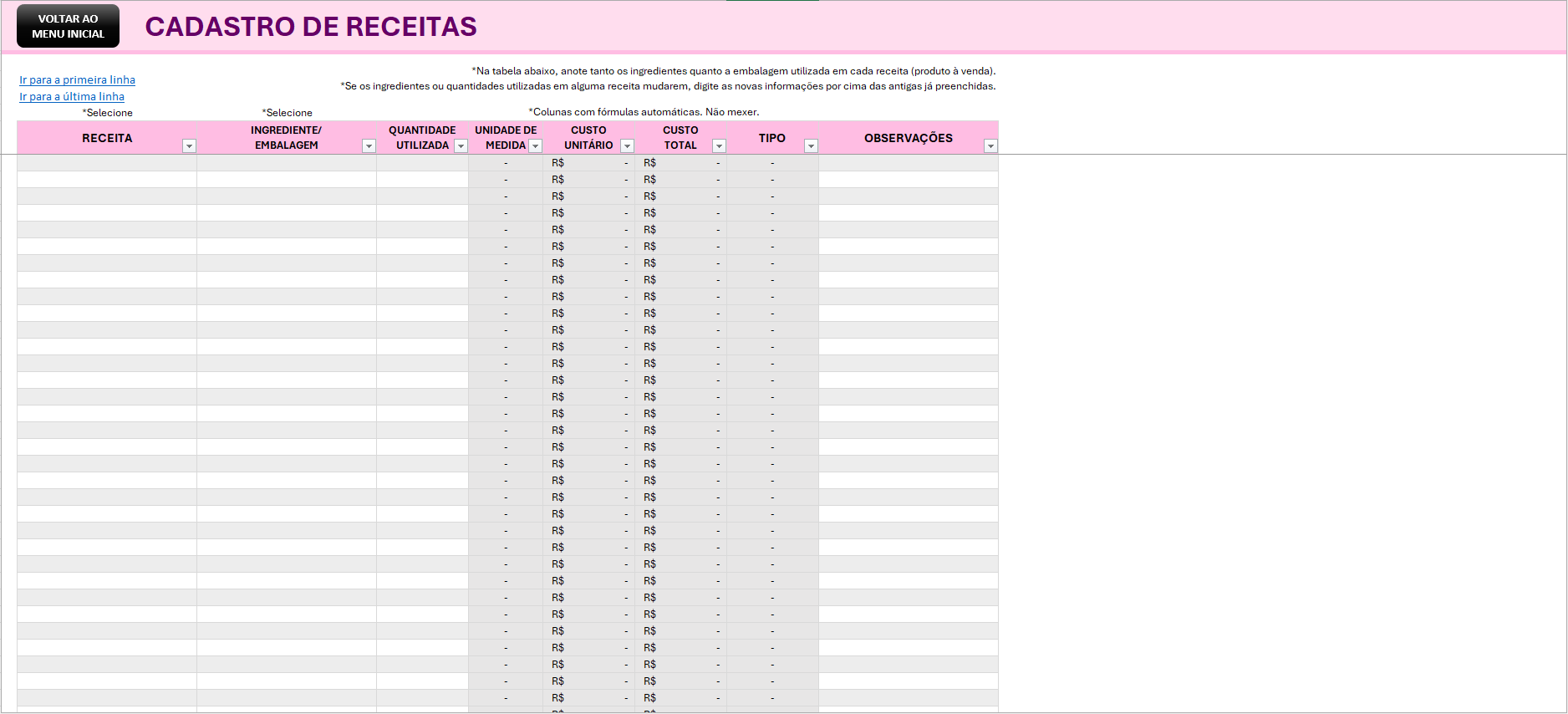
Task: Click the first row CUSTO UNITÁRIO R$ cell
Action: coord(589,163)
